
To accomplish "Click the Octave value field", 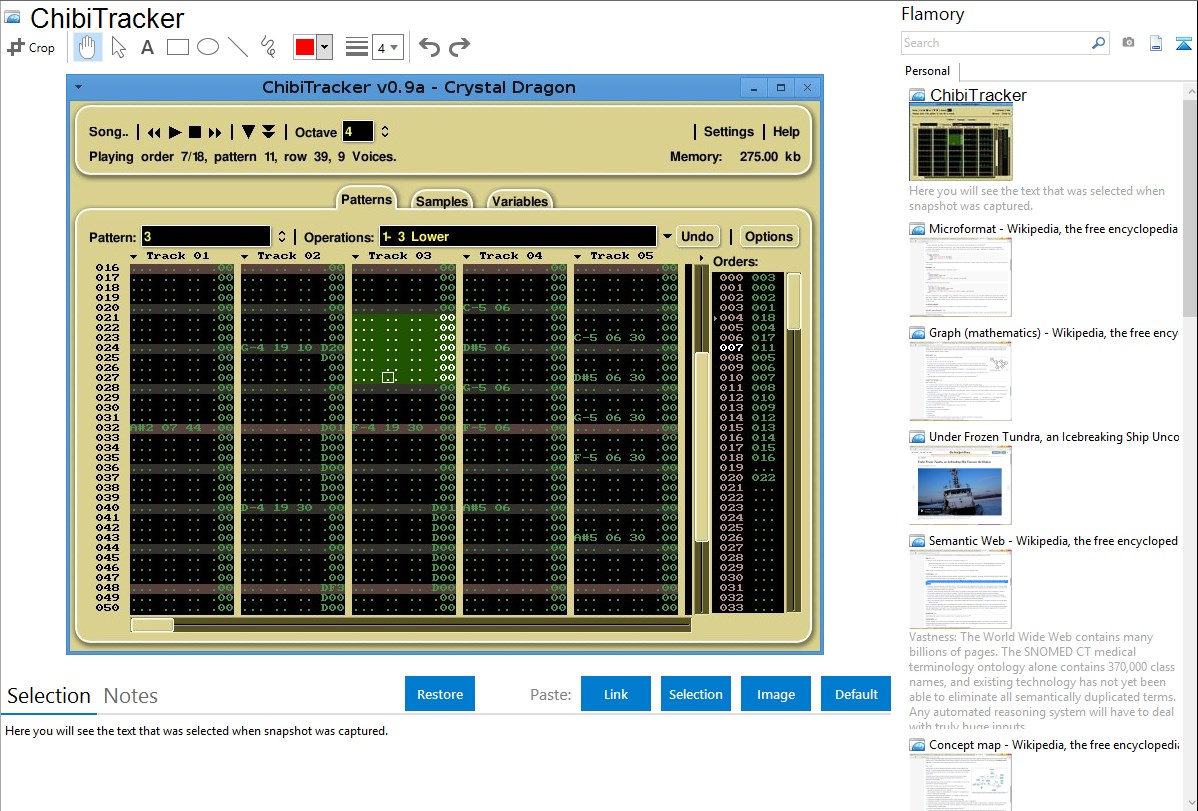I will (358, 131).
